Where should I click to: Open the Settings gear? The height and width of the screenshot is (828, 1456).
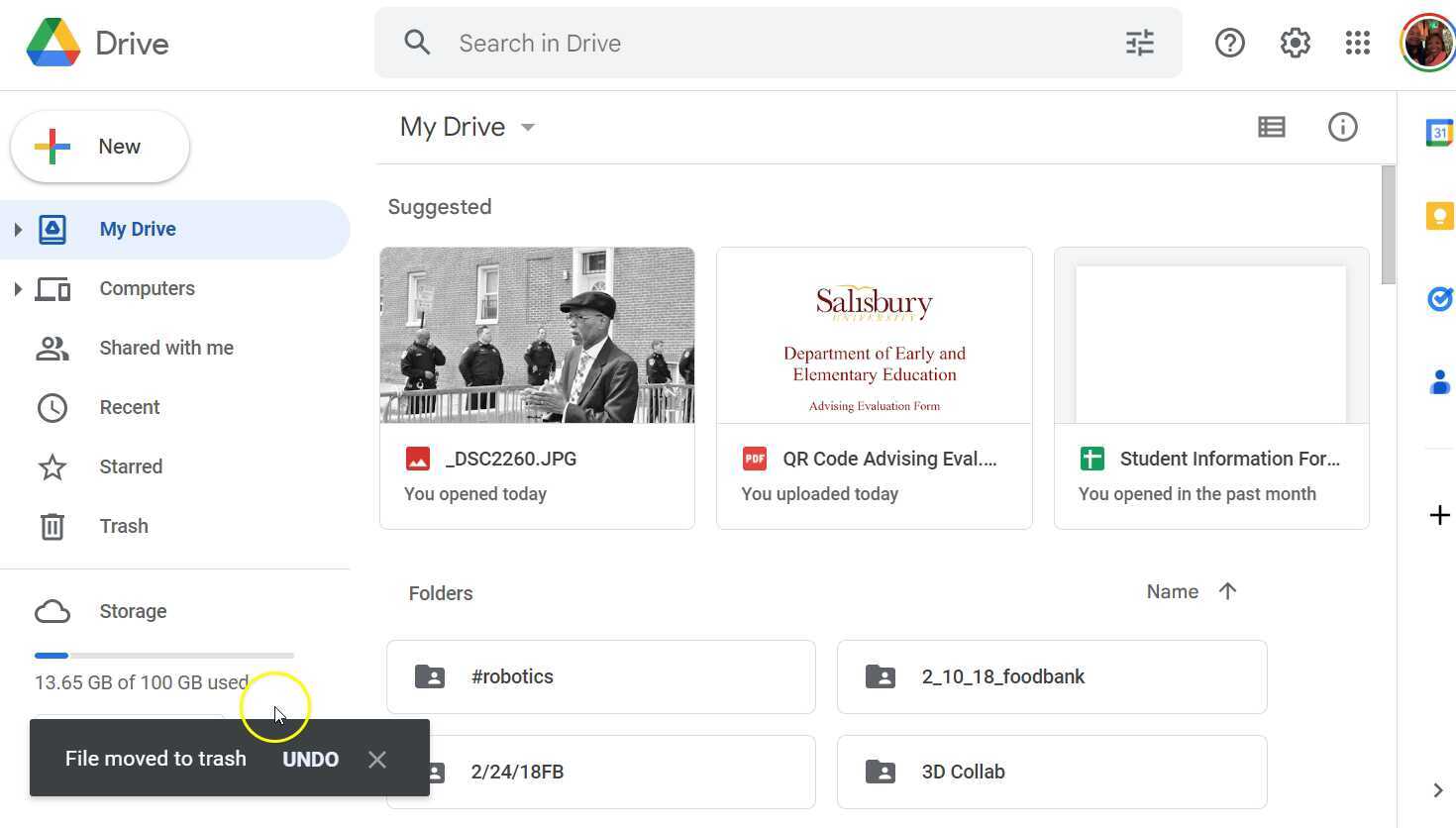1295,43
